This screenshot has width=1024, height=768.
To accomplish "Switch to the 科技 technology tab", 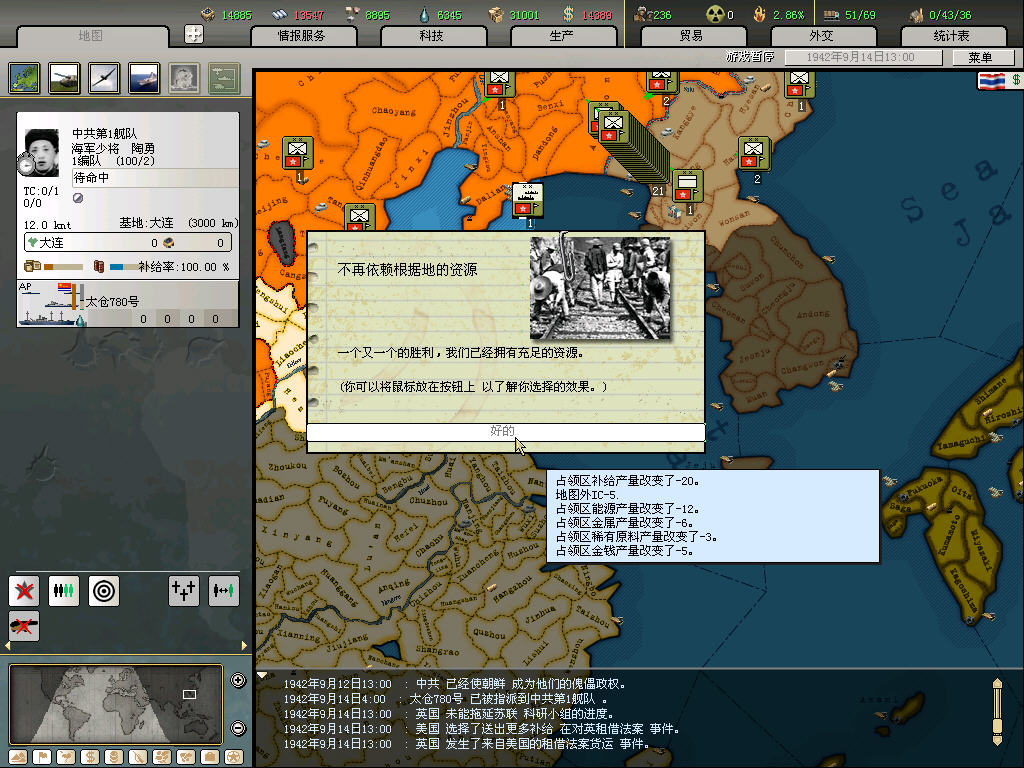I will [x=431, y=36].
